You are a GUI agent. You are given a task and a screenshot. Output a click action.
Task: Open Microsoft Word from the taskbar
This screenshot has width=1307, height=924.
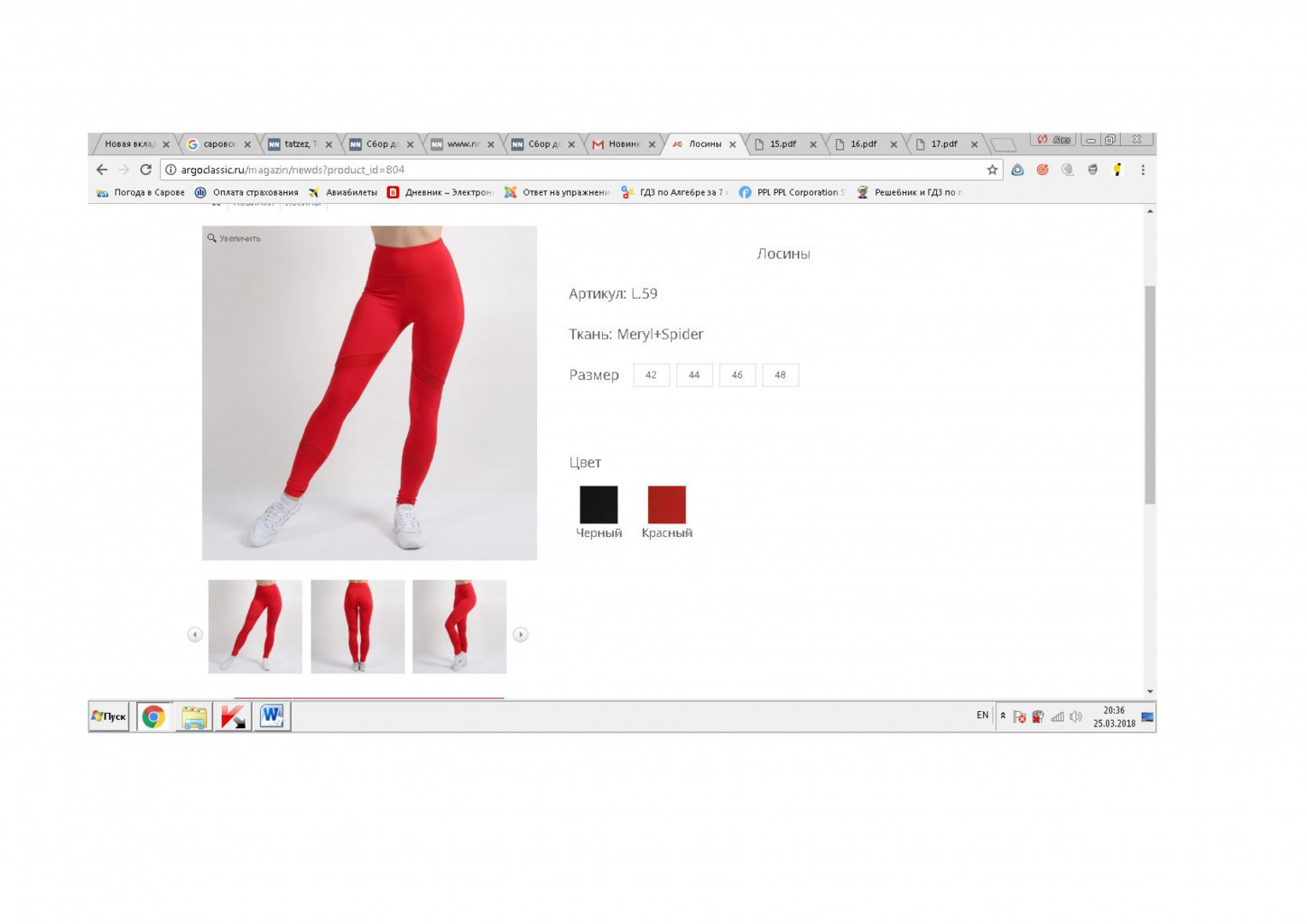(272, 716)
